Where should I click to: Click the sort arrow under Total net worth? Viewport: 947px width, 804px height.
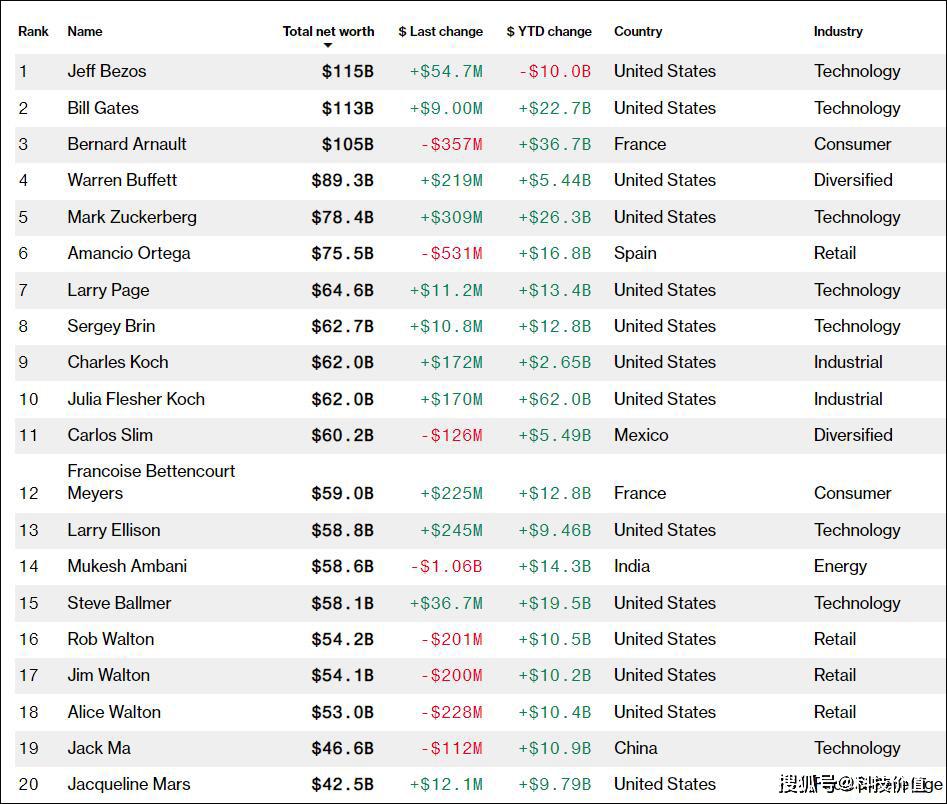click(x=328, y=45)
